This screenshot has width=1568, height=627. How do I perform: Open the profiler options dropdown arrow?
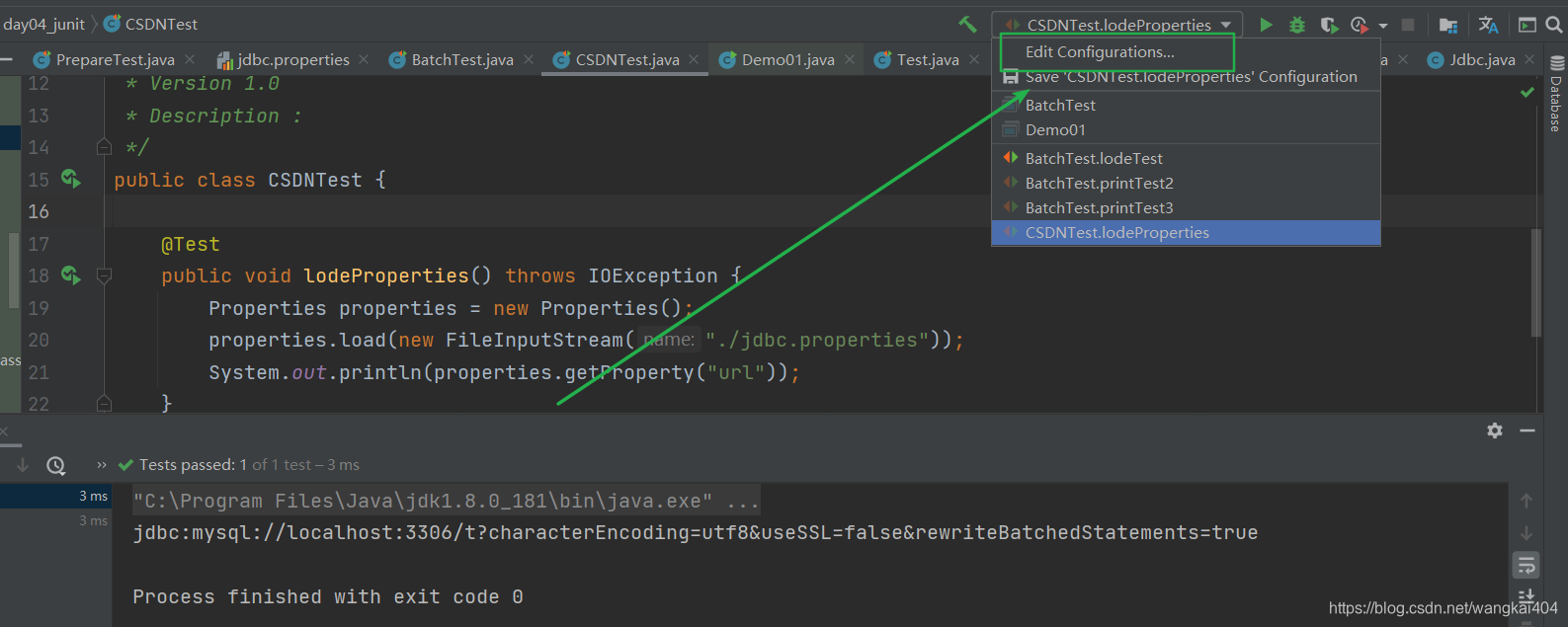[1382, 26]
